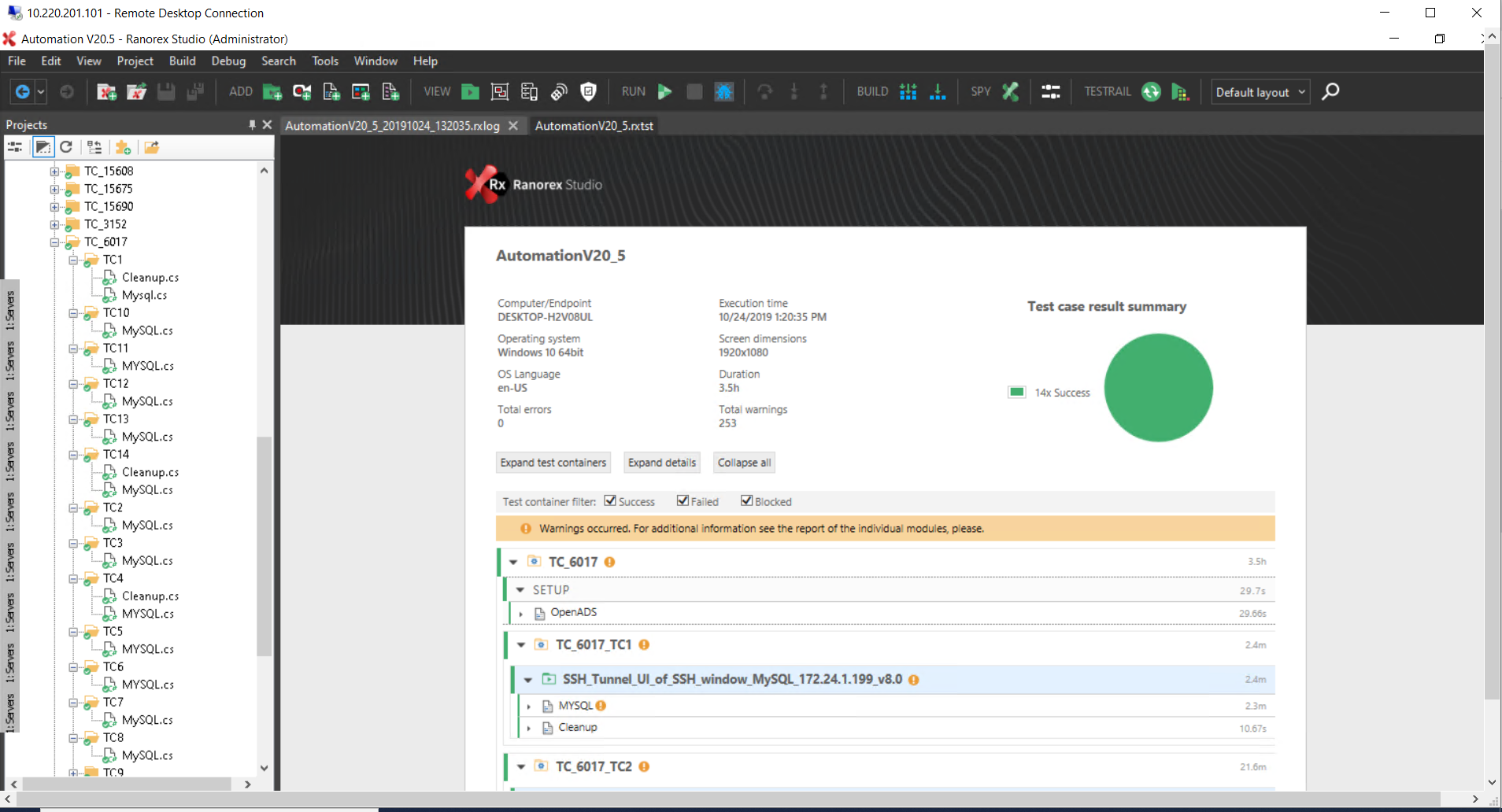
Task: Click the add new item star icon in Projects
Action: (x=124, y=147)
